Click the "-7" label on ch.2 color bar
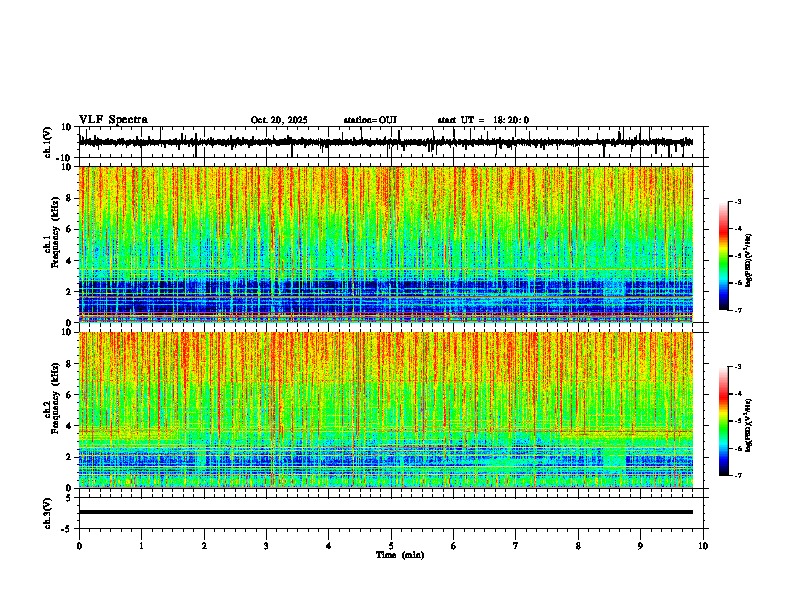Viewport: 792px width, 612px height. 737,475
